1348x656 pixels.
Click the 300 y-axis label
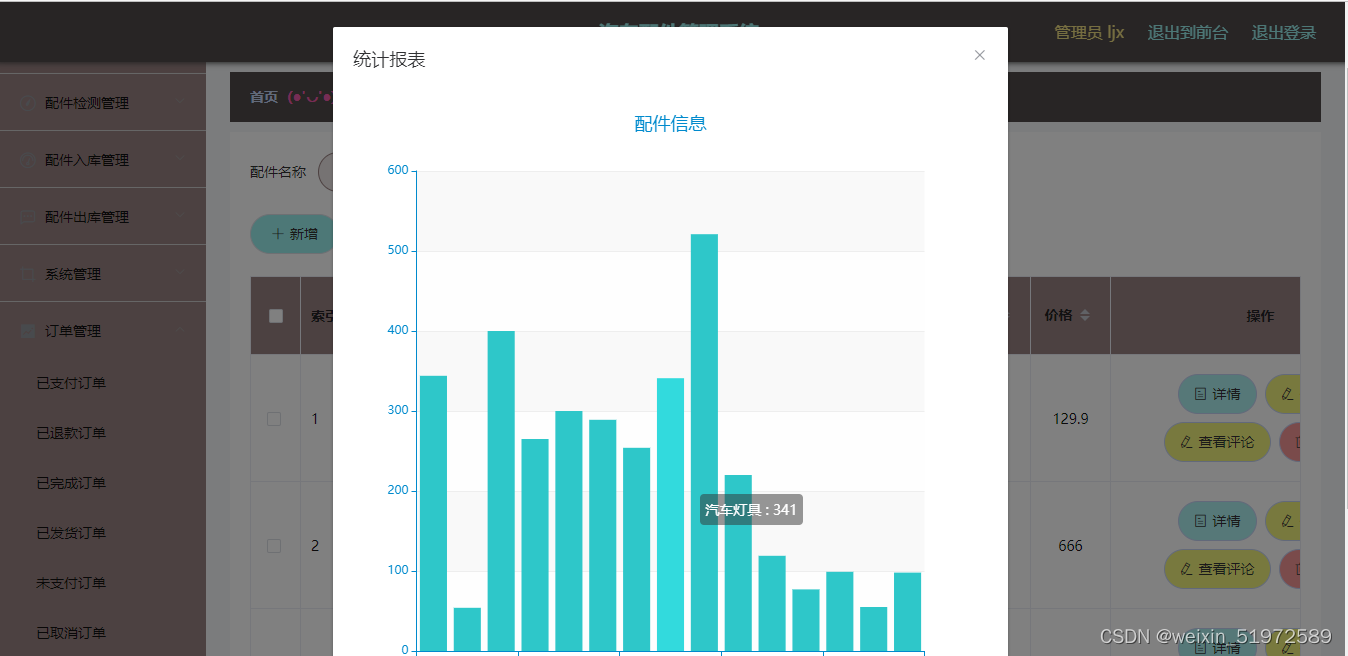tap(398, 410)
